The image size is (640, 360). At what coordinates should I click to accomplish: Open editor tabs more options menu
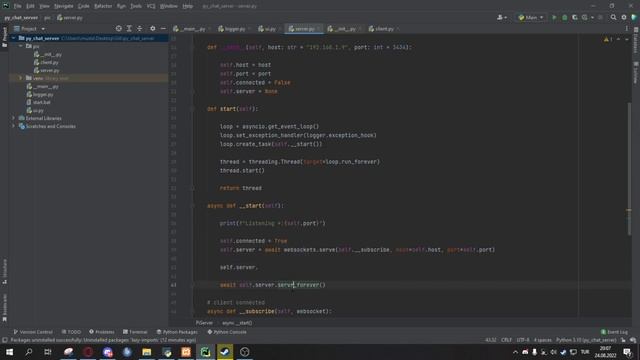tap(627, 29)
